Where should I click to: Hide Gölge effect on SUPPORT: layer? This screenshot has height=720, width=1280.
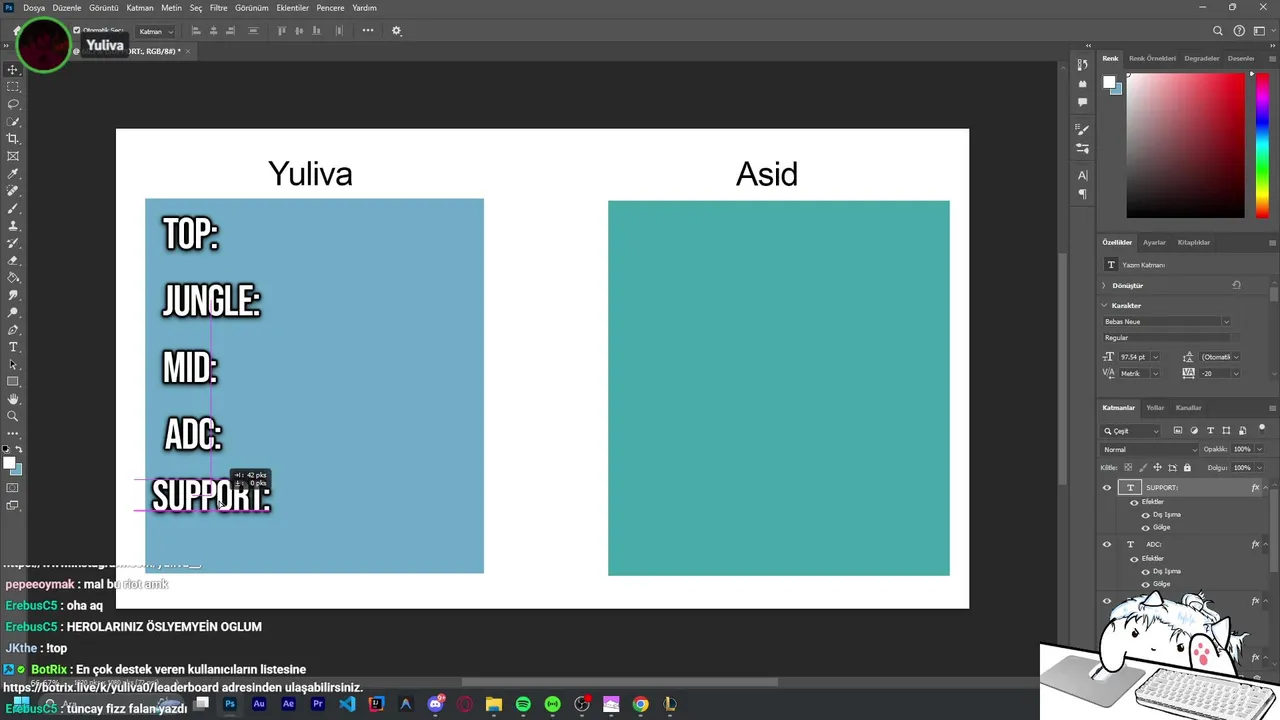pos(1145,527)
